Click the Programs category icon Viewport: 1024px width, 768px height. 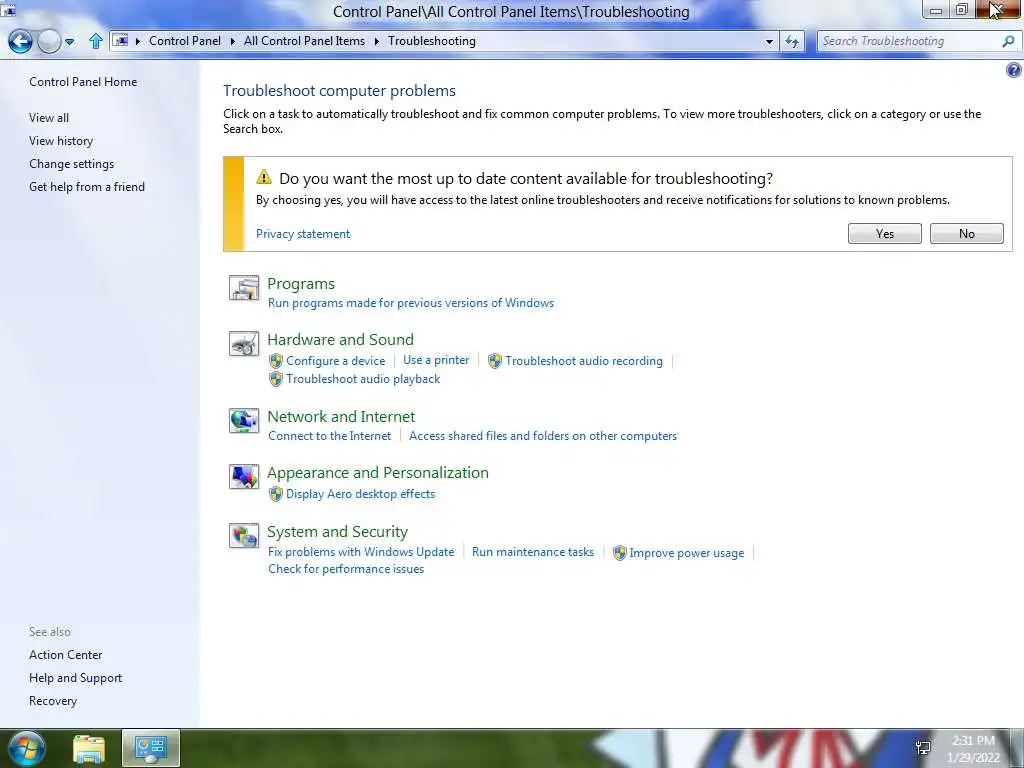(x=244, y=288)
